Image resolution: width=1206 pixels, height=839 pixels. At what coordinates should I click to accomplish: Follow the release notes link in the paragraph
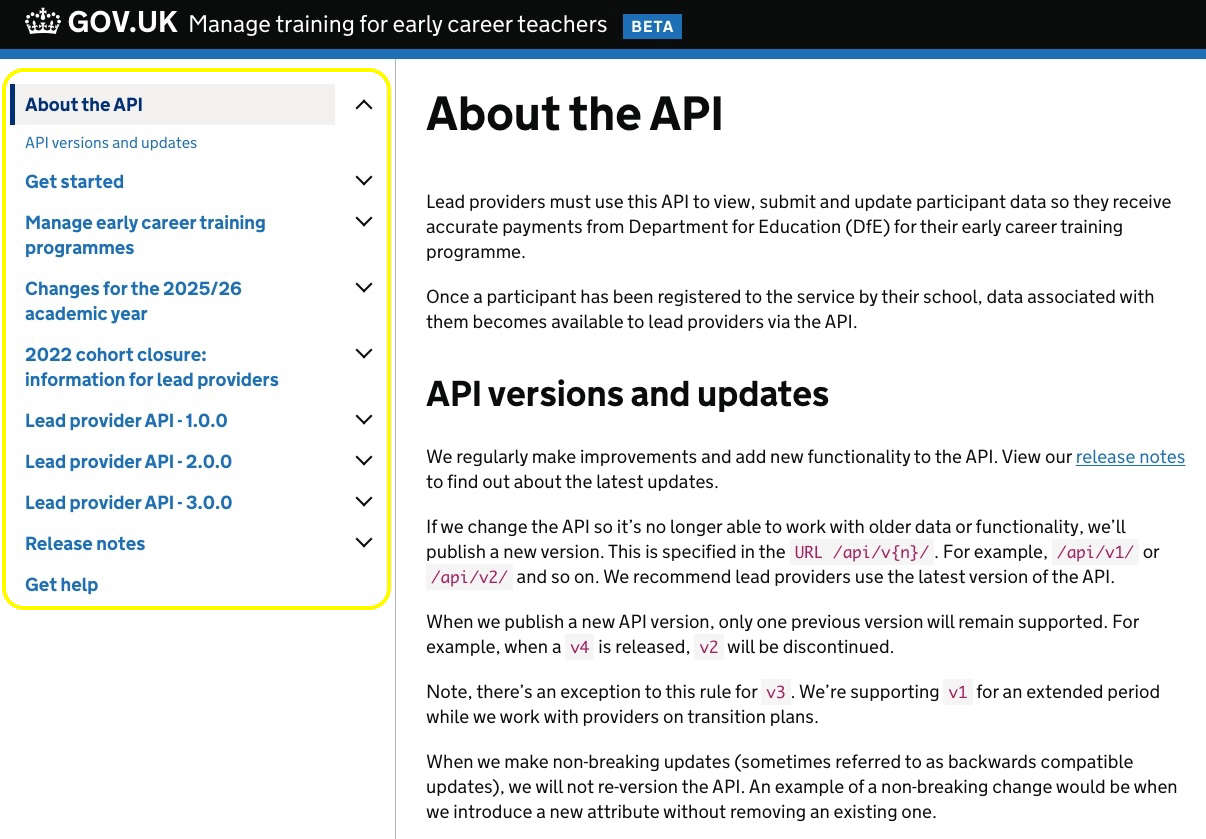click(x=1130, y=457)
